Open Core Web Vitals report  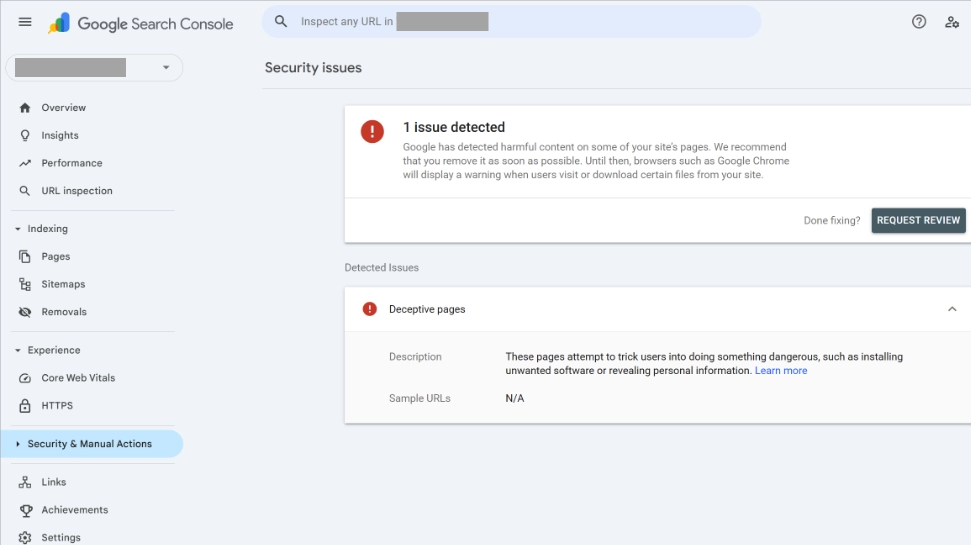point(78,378)
